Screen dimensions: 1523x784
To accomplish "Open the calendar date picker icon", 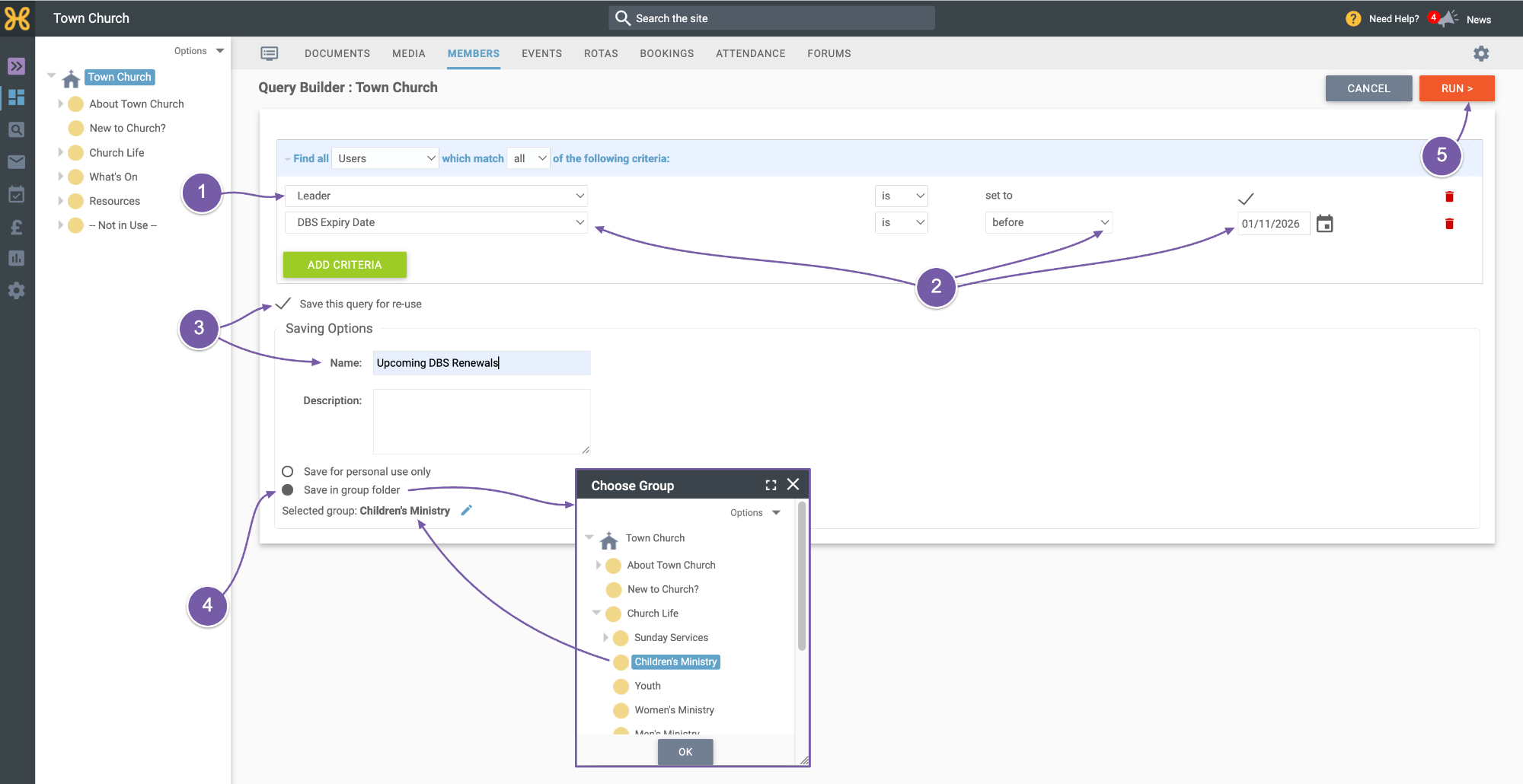I will [x=1325, y=223].
